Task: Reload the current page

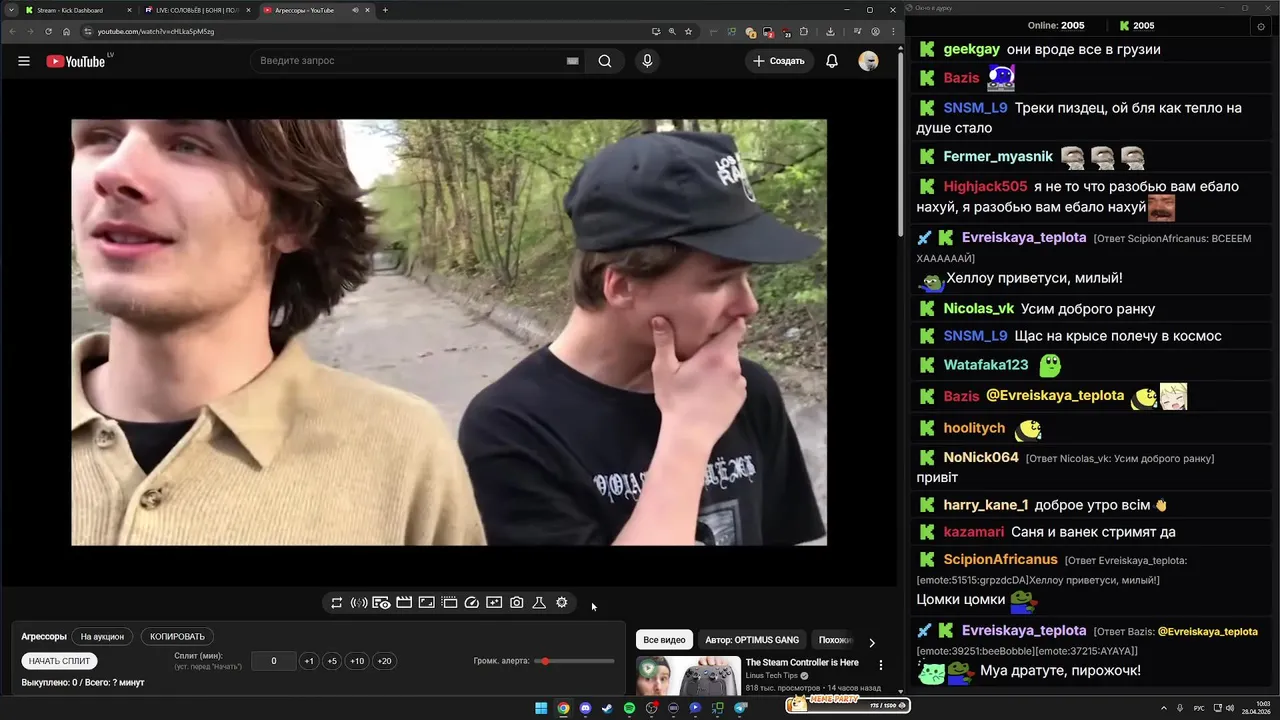Action: click(48, 31)
